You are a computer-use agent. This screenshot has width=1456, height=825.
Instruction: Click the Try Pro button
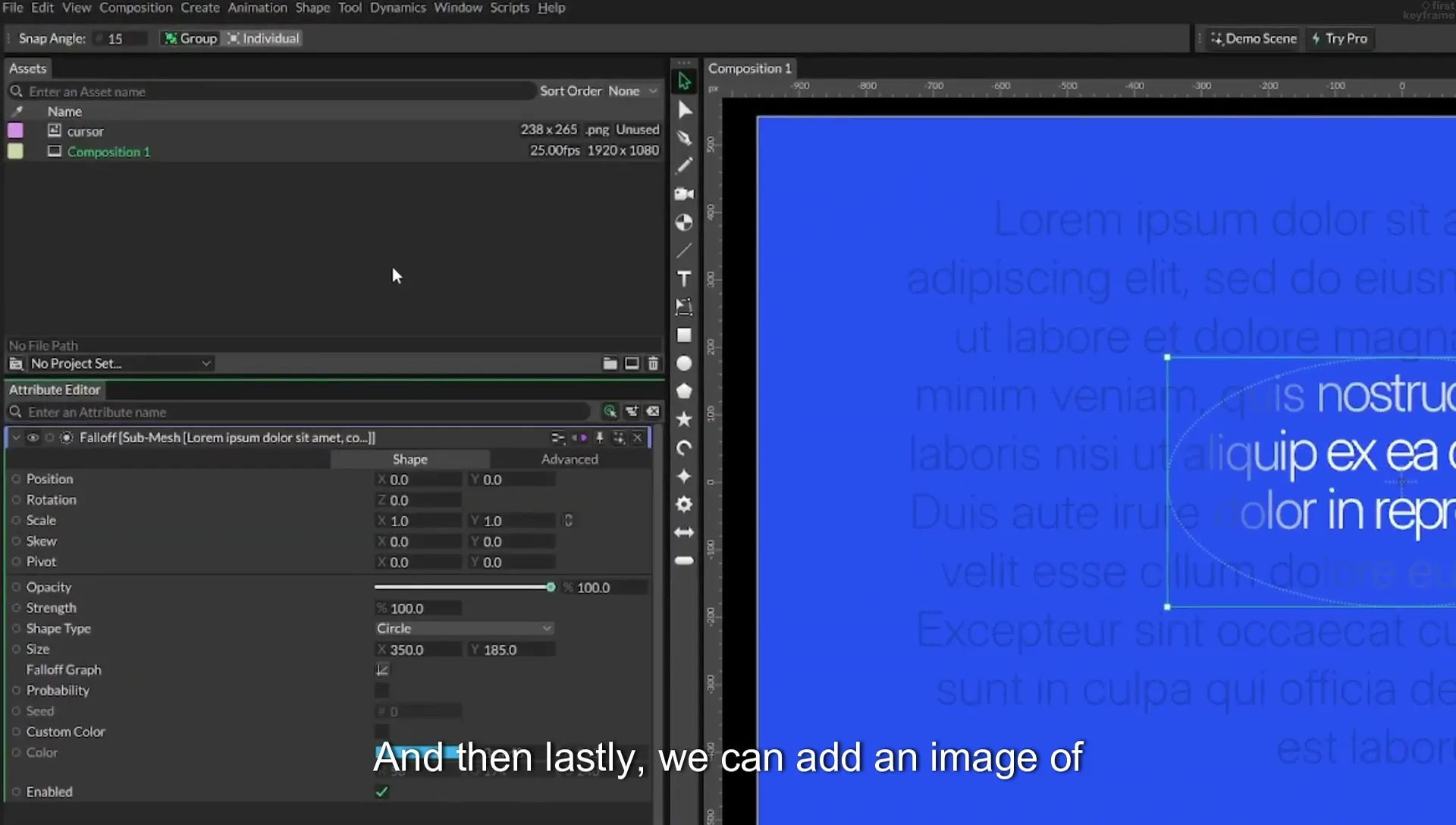pos(1339,39)
